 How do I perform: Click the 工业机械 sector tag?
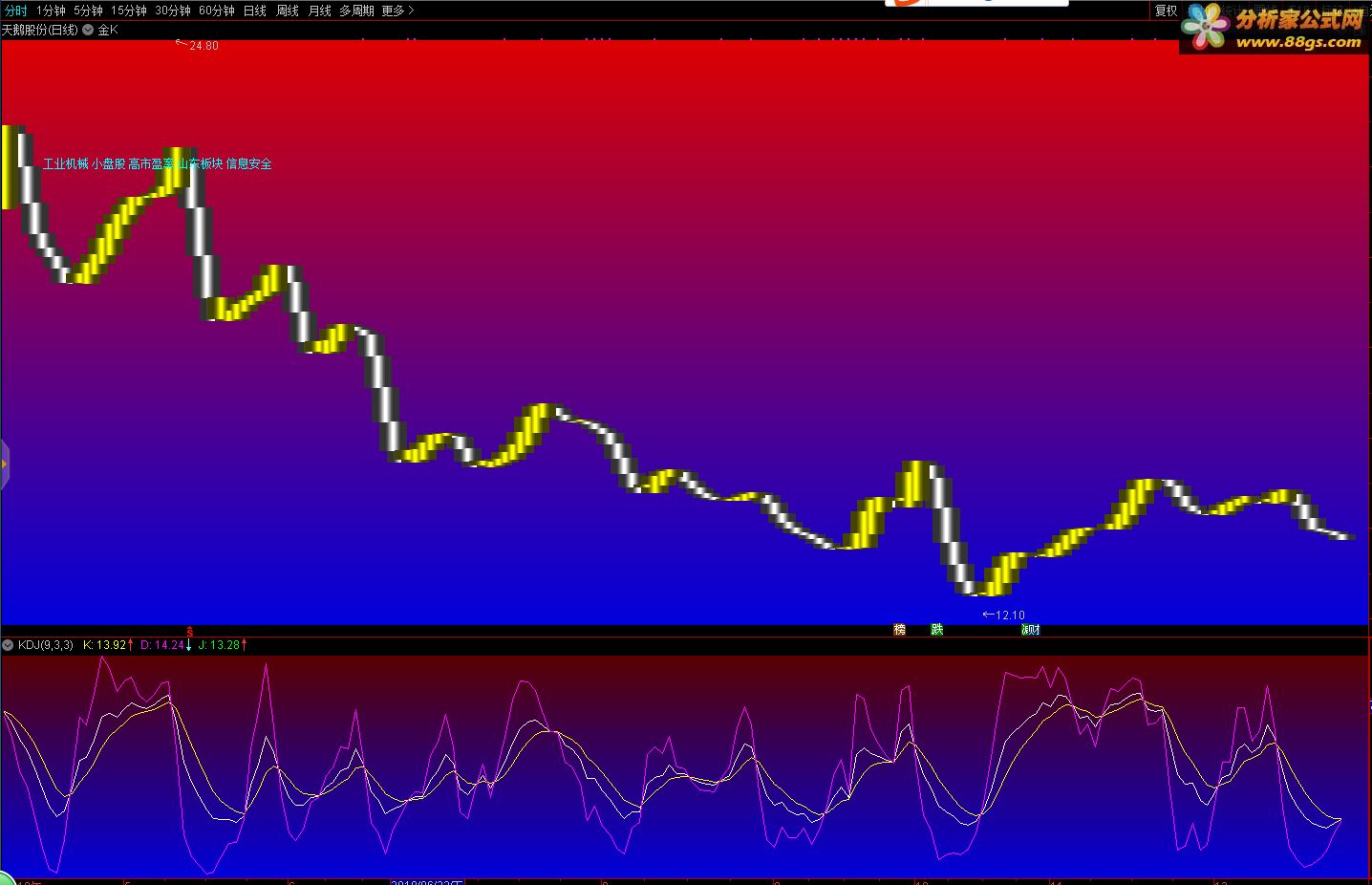click(x=66, y=163)
